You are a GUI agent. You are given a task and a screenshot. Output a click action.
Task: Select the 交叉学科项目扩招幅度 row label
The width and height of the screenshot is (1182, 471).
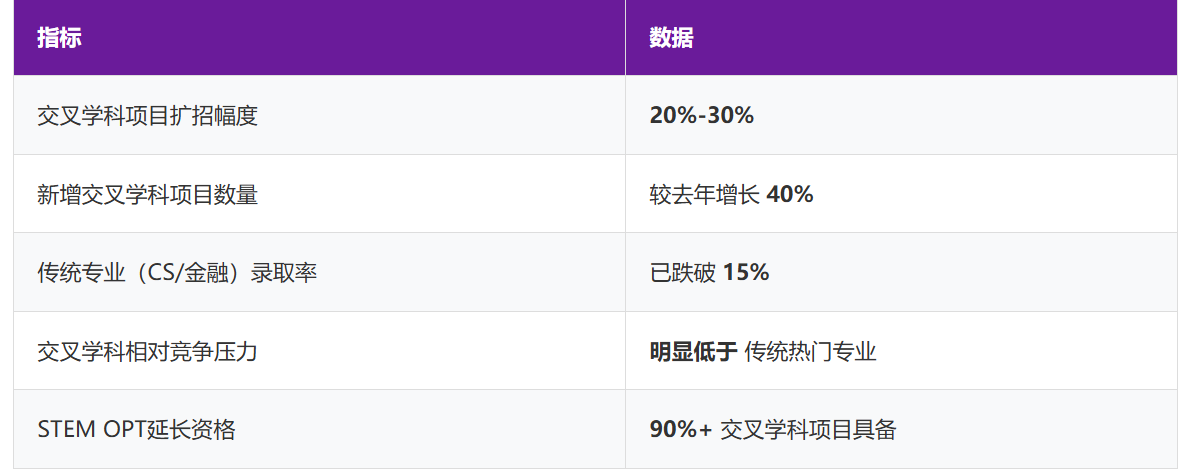tap(147, 116)
